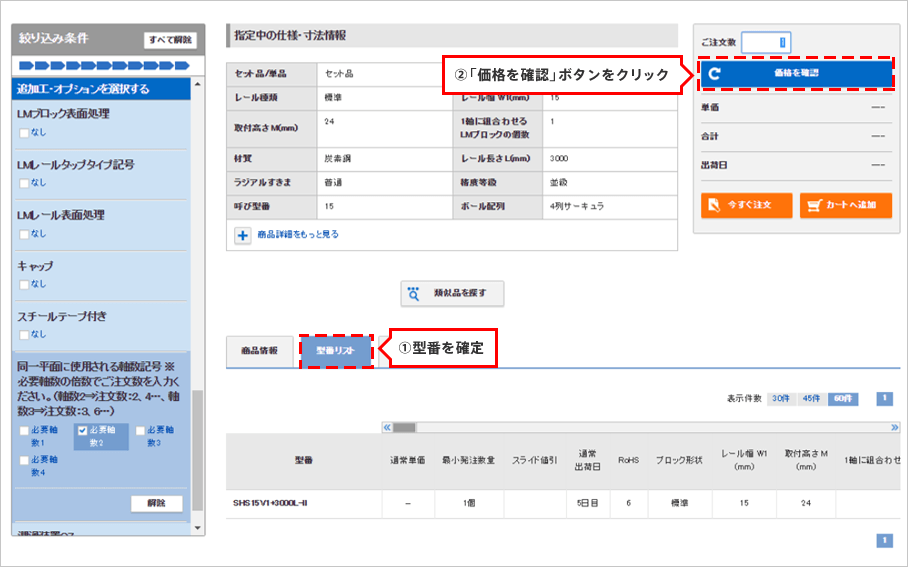Click the cart icon on カートへ追加 button

817,205
